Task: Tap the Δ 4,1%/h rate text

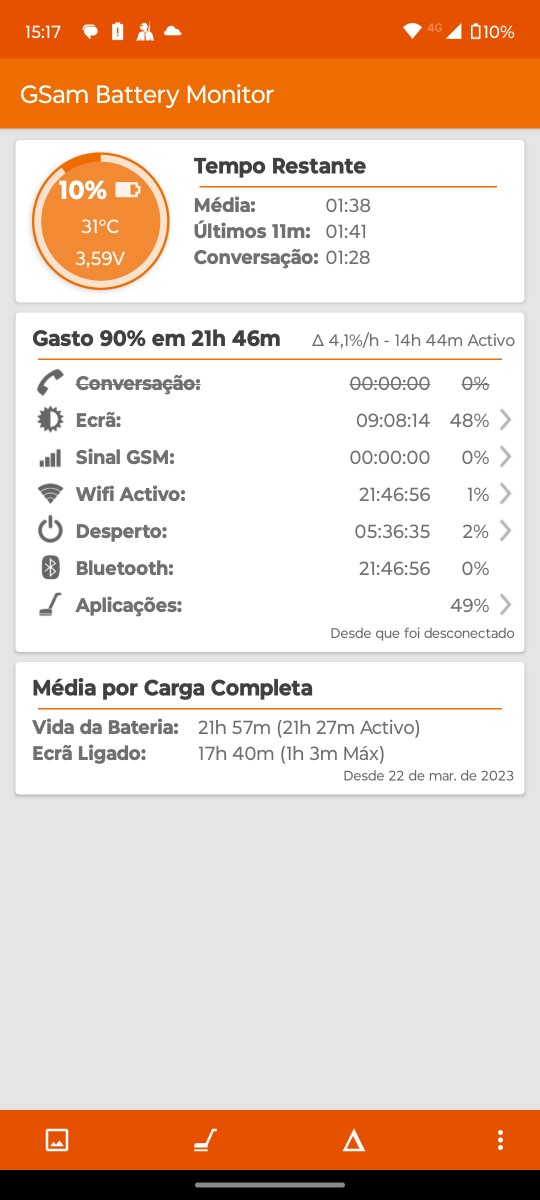Action: tap(346, 340)
